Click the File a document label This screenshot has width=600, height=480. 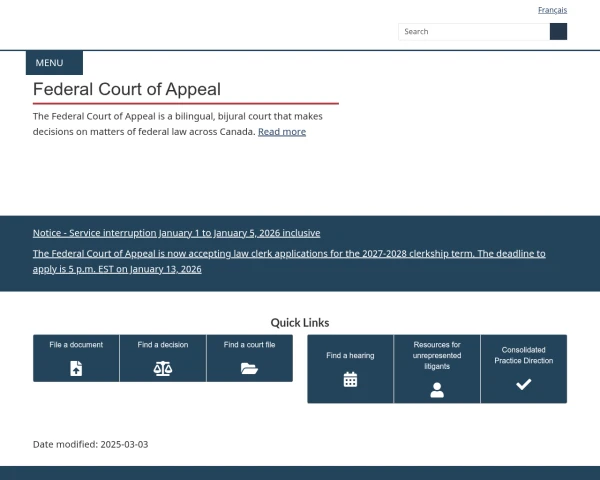click(x=76, y=345)
